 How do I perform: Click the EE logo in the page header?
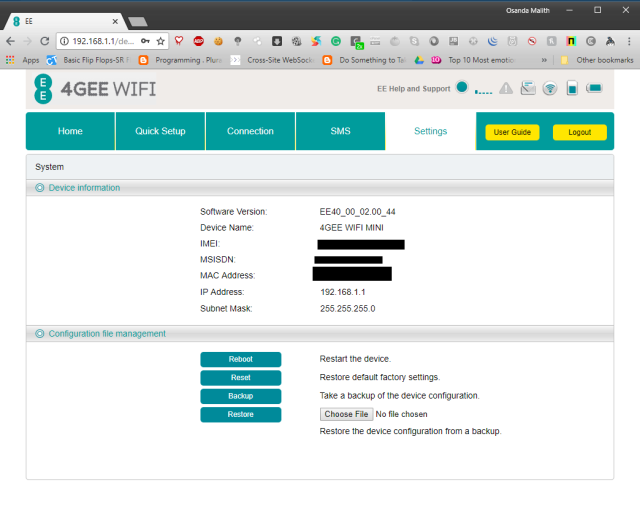tap(43, 89)
